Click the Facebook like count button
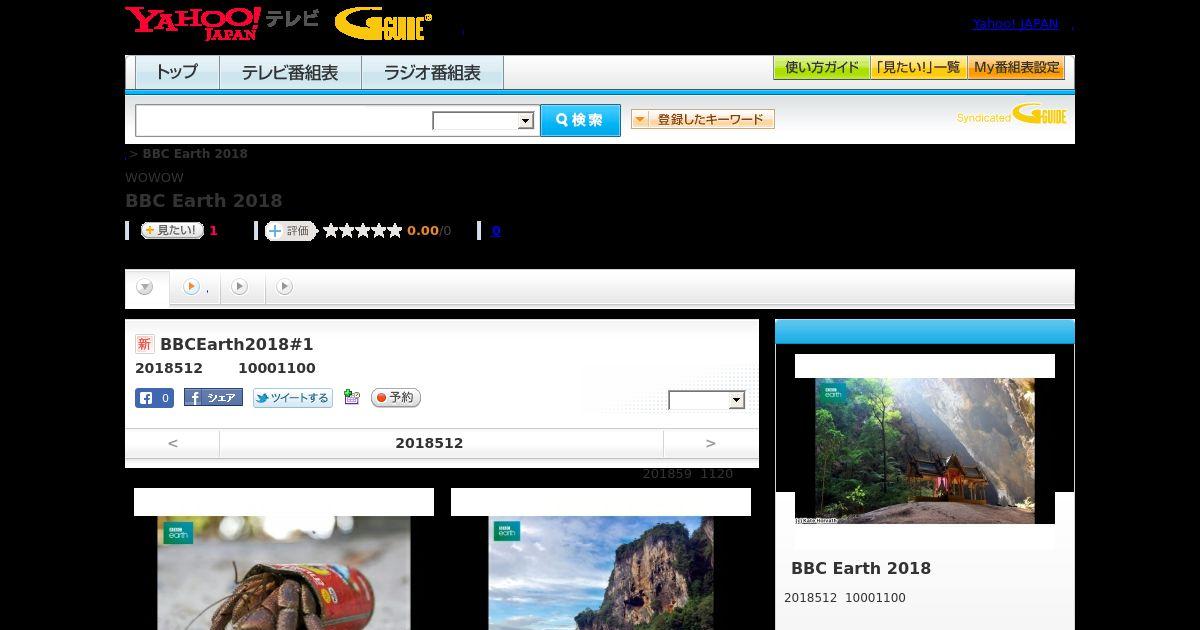 pos(155,398)
